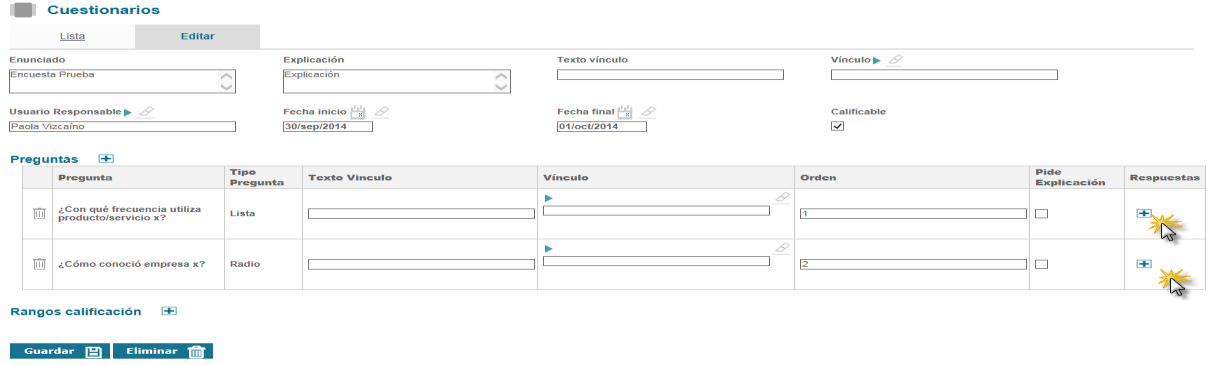
Task: Check Pide Explicación for the first question
Action: 1041,214
